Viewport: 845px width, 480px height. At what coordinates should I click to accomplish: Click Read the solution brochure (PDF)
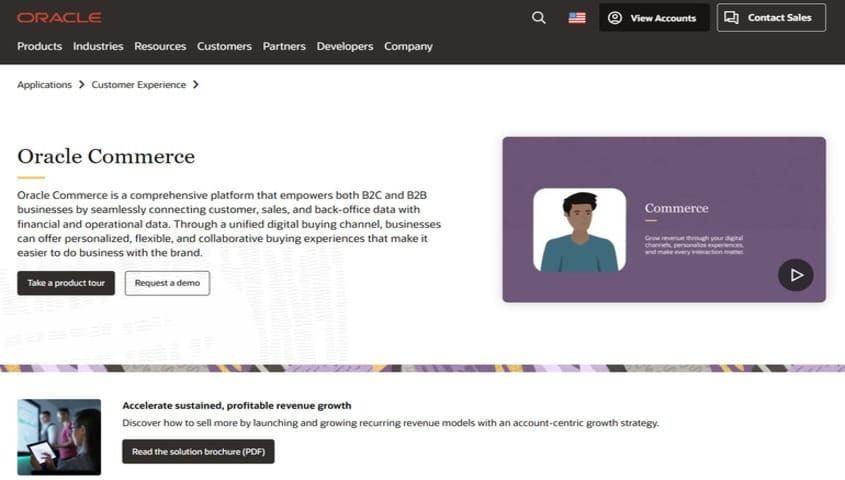(x=198, y=451)
